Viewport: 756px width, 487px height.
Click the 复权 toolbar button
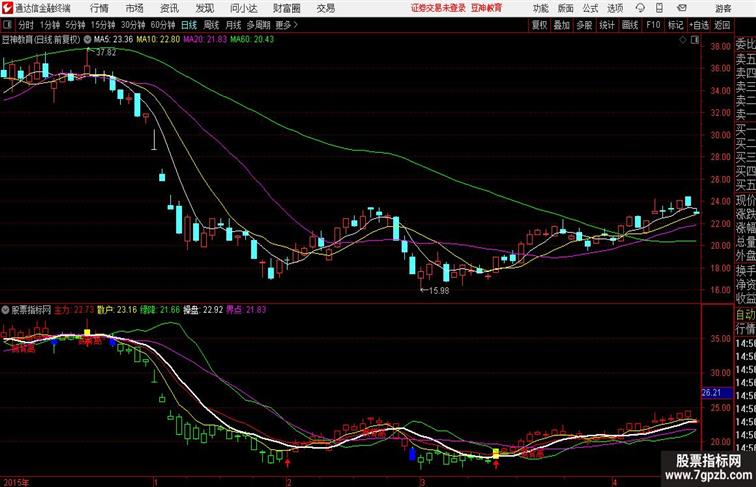(x=540, y=25)
